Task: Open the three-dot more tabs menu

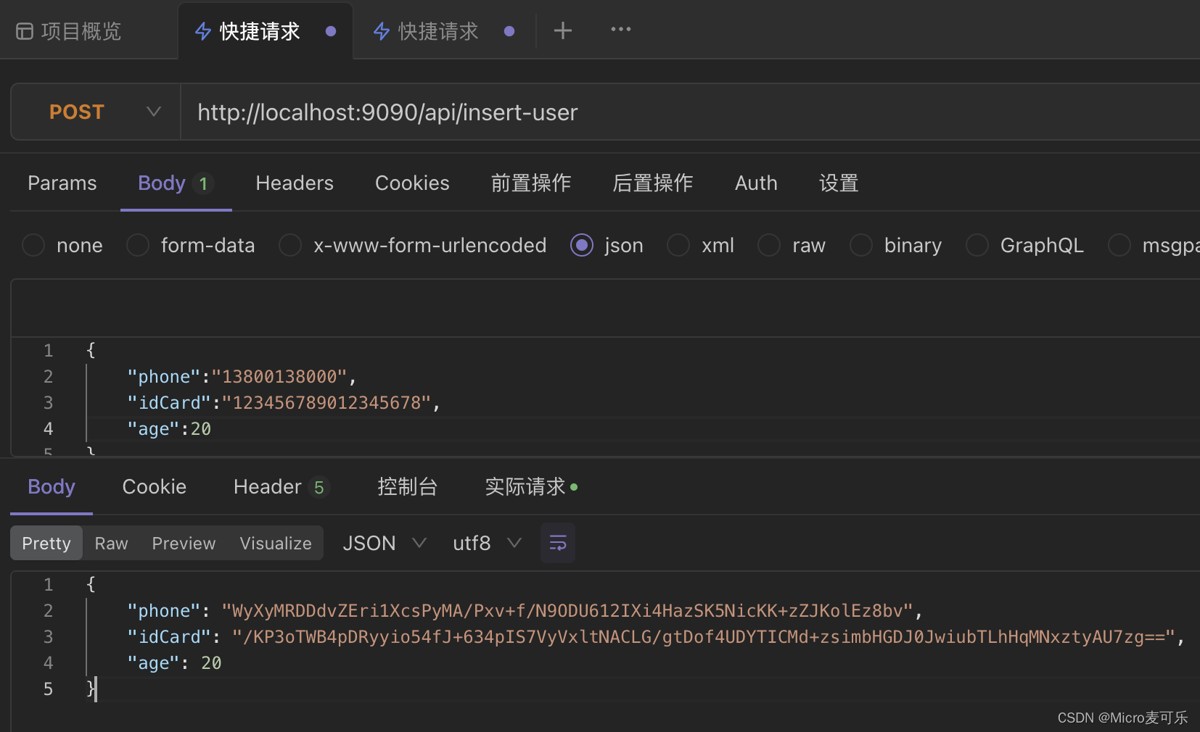Action: pyautogui.click(x=621, y=30)
